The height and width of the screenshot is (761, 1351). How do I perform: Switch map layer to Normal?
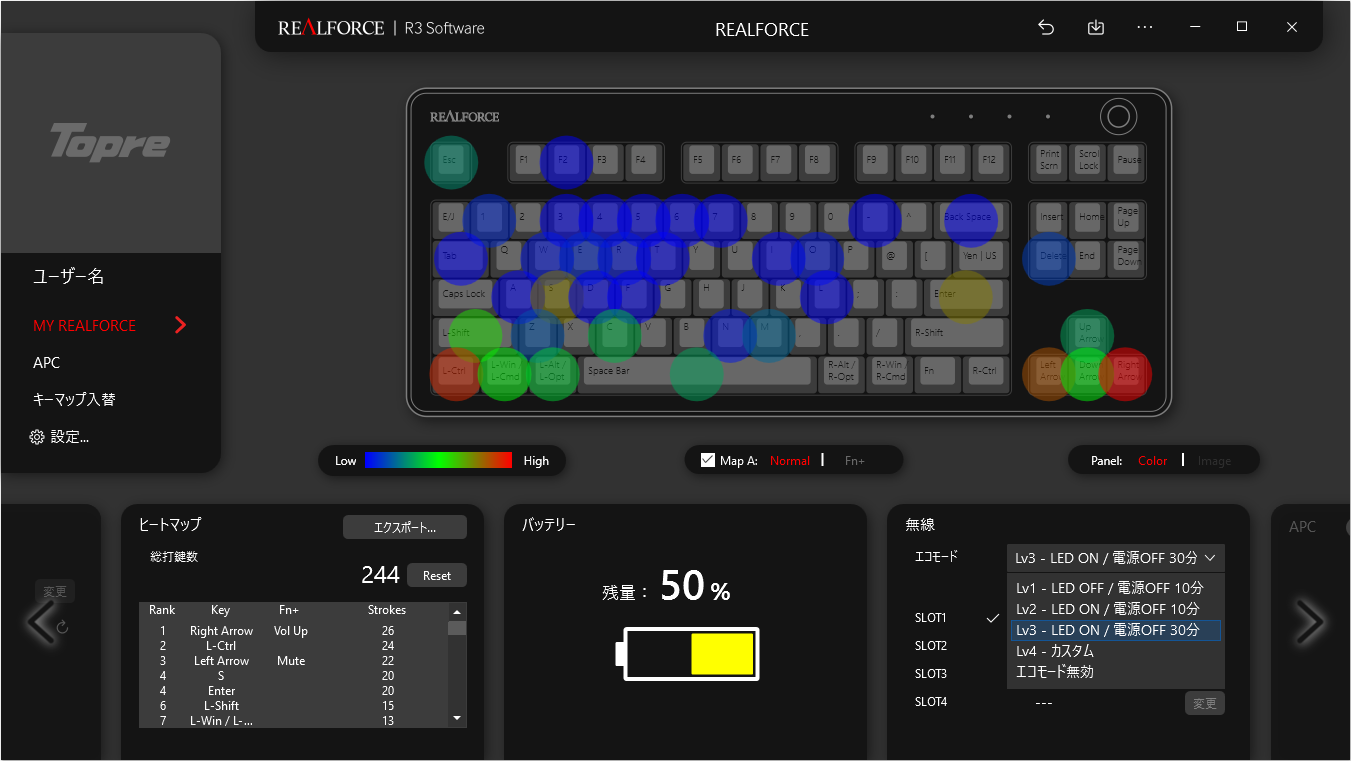click(x=790, y=461)
